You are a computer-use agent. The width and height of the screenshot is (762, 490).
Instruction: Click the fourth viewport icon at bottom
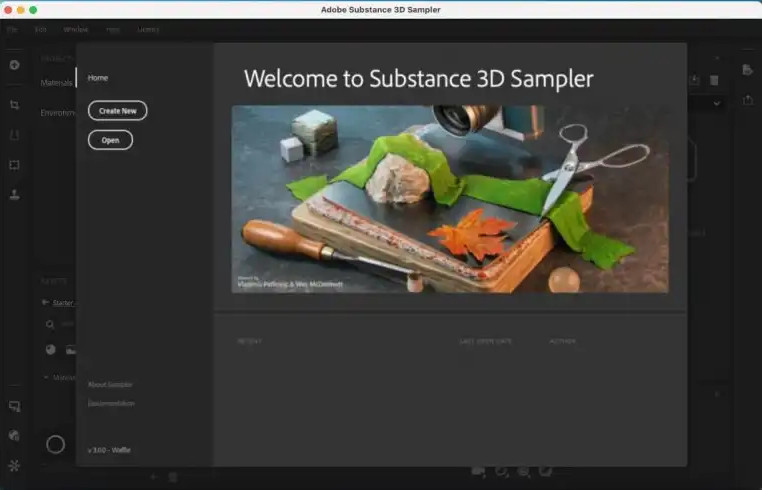click(546, 472)
